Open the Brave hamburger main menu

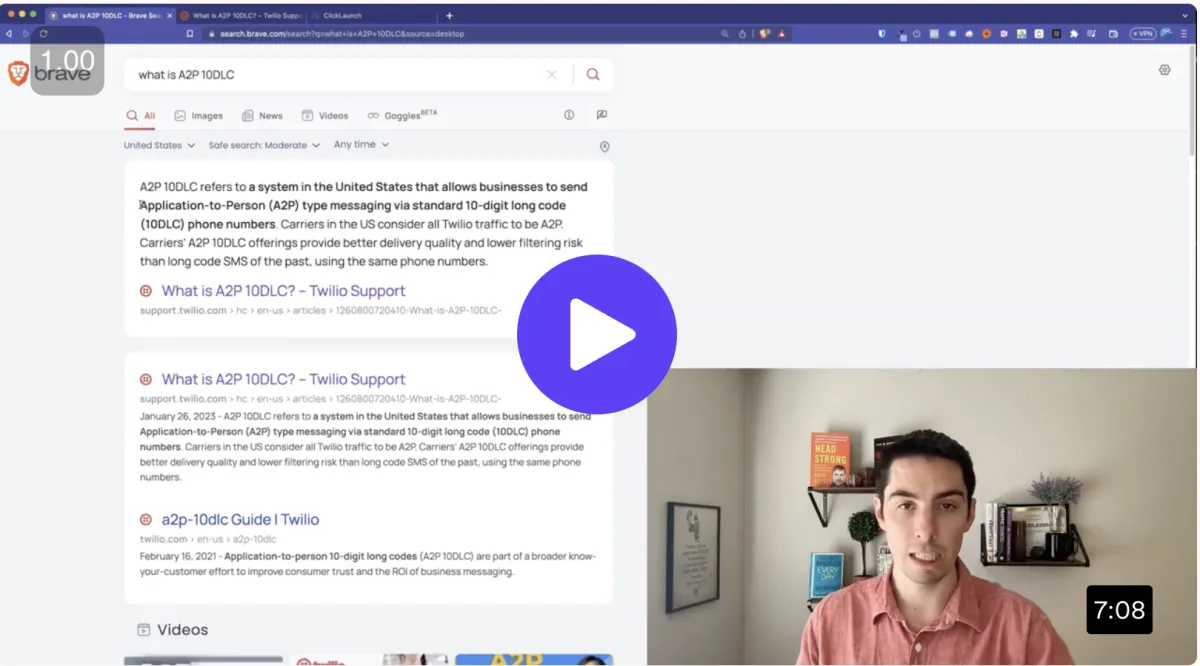pos(1184,33)
